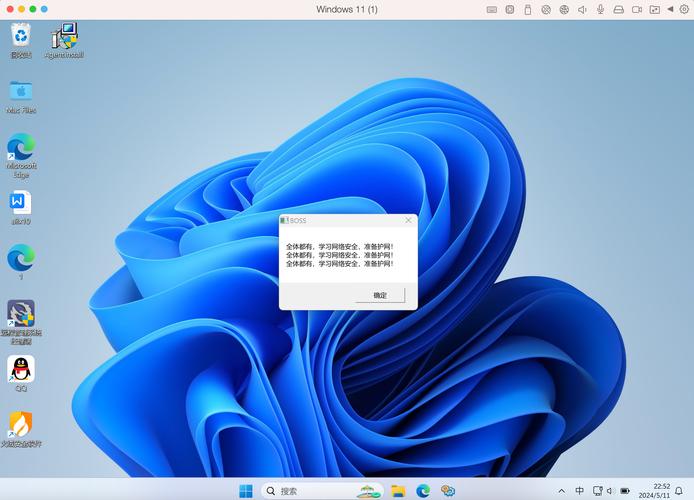694x500 pixels.
Task: Click the USB device icon in the VM toolbar
Action: 528,9
